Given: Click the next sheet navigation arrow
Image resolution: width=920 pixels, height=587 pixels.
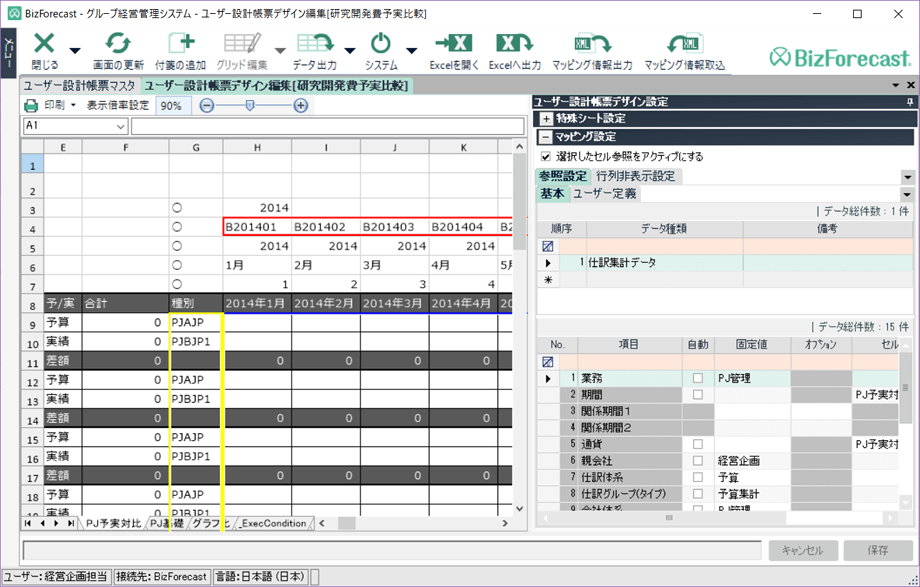Looking at the screenshot, I should pos(56,523).
